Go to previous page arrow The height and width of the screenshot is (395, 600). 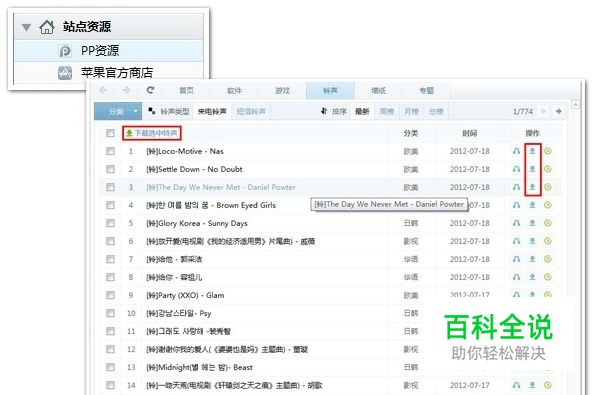[x=543, y=111]
